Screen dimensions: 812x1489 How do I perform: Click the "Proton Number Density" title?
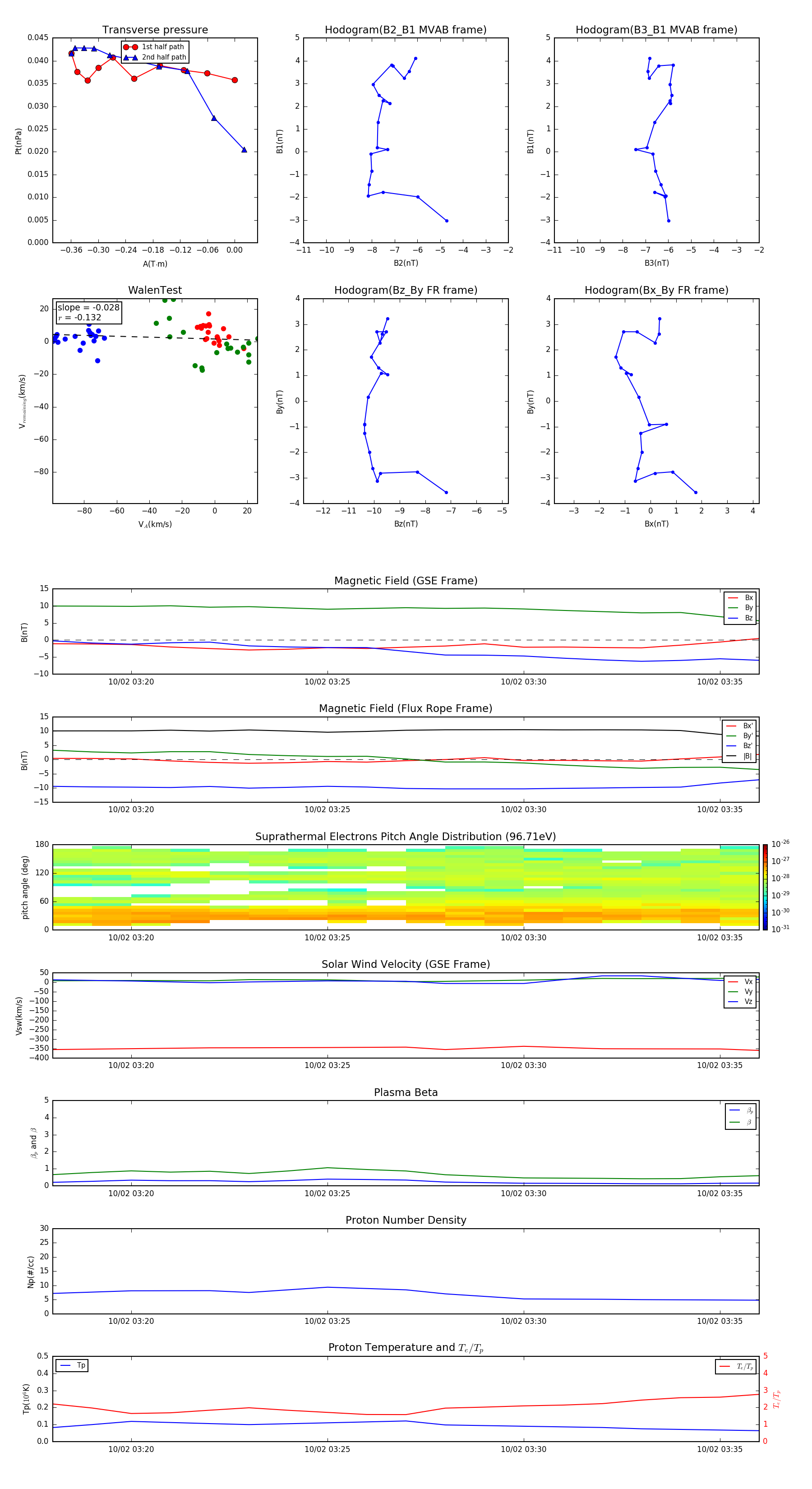406,1220
